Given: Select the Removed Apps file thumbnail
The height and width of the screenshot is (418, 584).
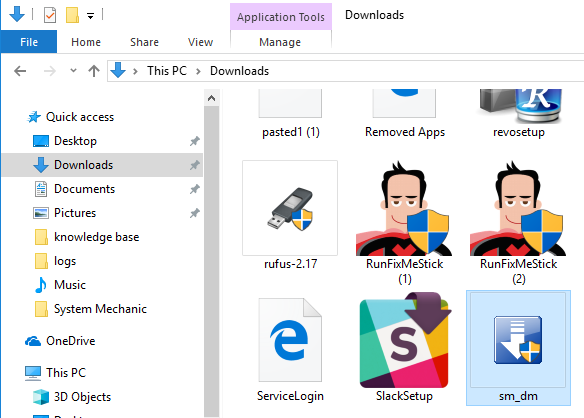Looking at the screenshot, I should 404,103.
